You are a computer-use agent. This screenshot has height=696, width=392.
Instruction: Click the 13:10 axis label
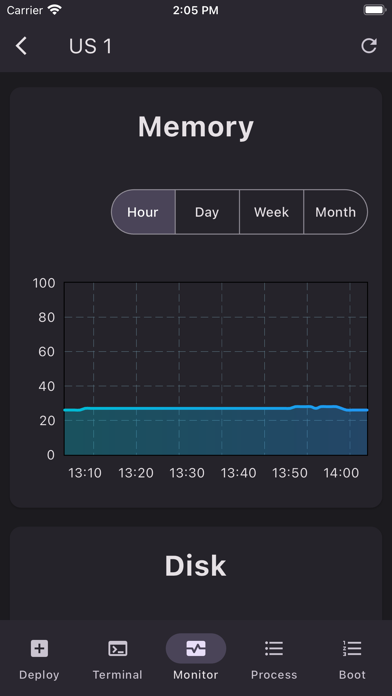tap(85, 473)
